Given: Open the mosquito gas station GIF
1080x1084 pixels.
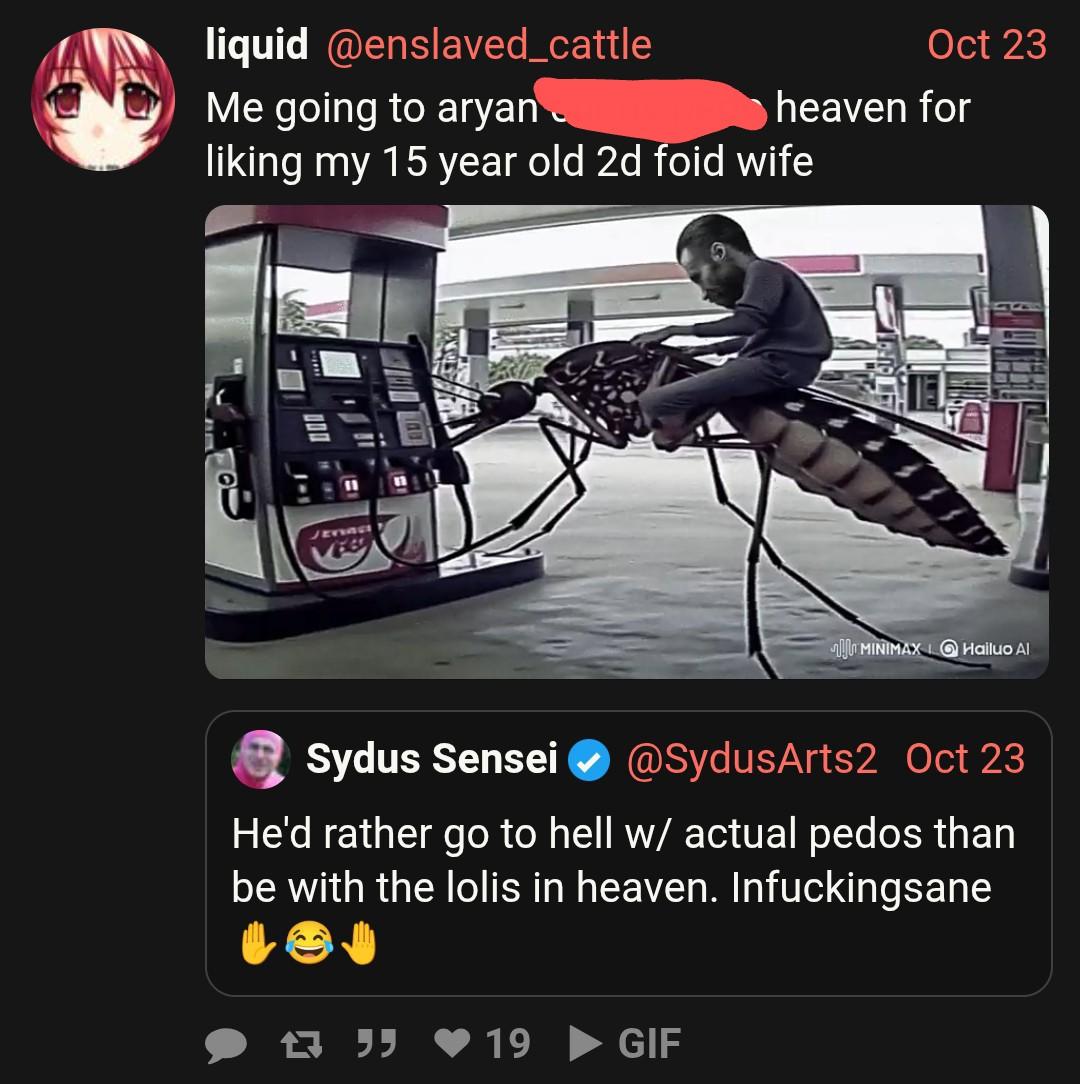Looking at the screenshot, I should [626, 440].
